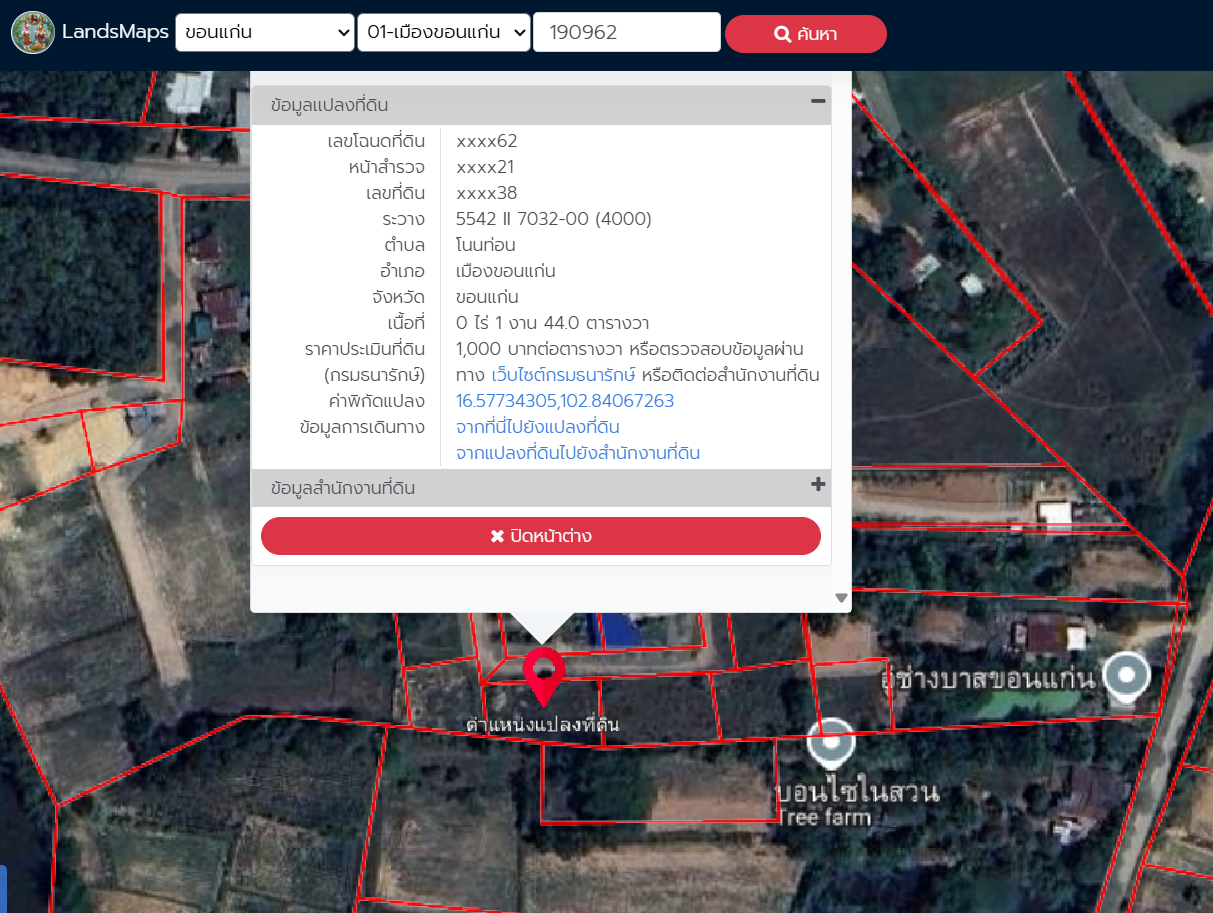
Task: Open the district dropdown 01-เมืองขอนแก่น
Action: pyautogui.click(x=443, y=33)
